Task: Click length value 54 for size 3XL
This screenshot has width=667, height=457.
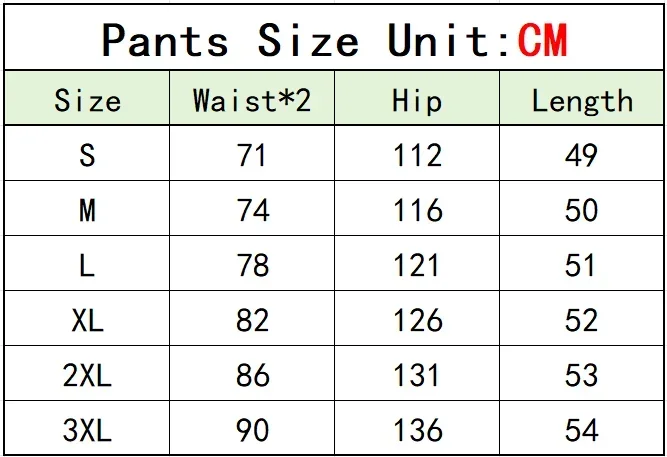Action: (581, 430)
